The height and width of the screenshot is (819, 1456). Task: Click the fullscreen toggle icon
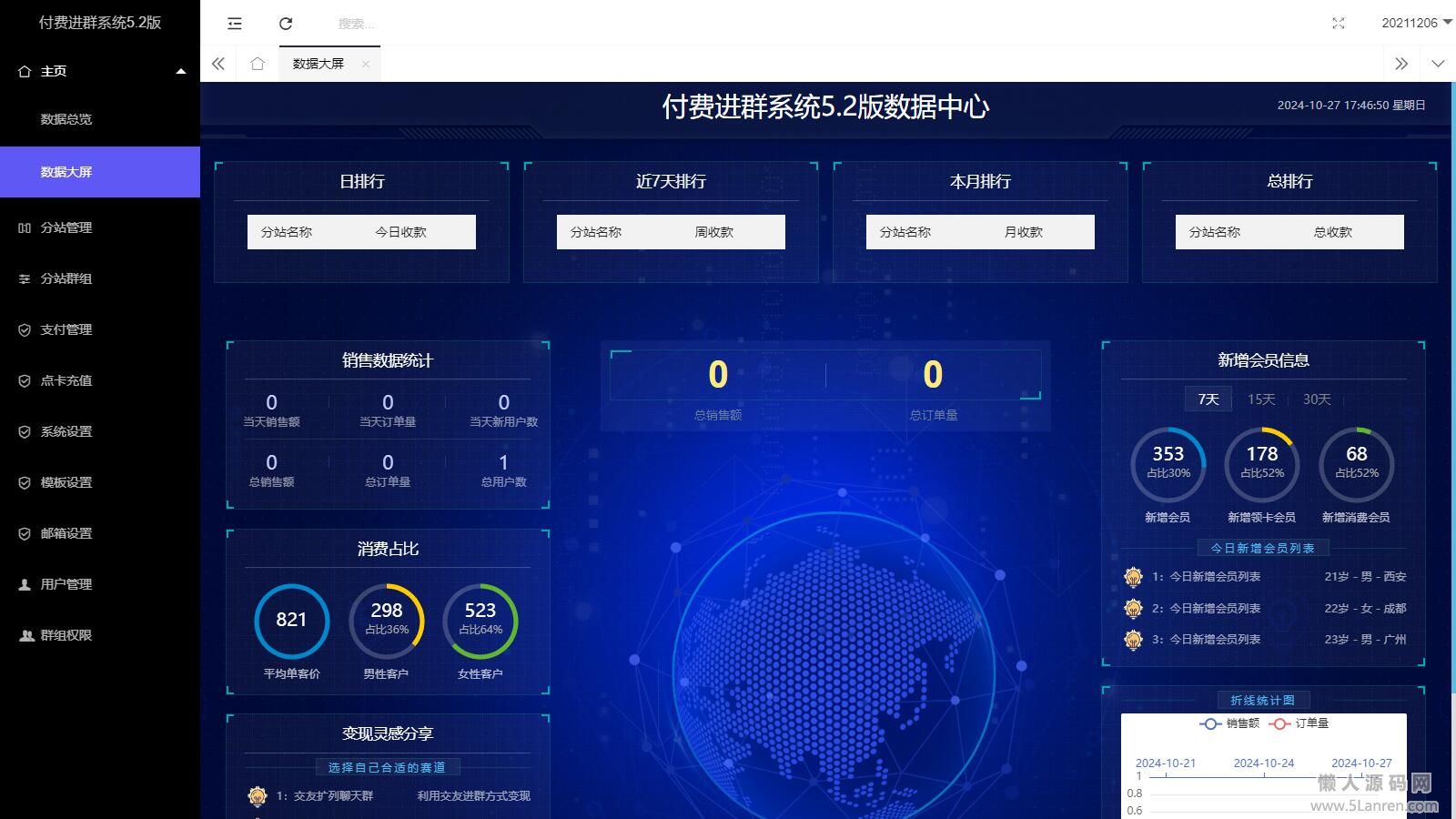pyautogui.click(x=1338, y=24)
